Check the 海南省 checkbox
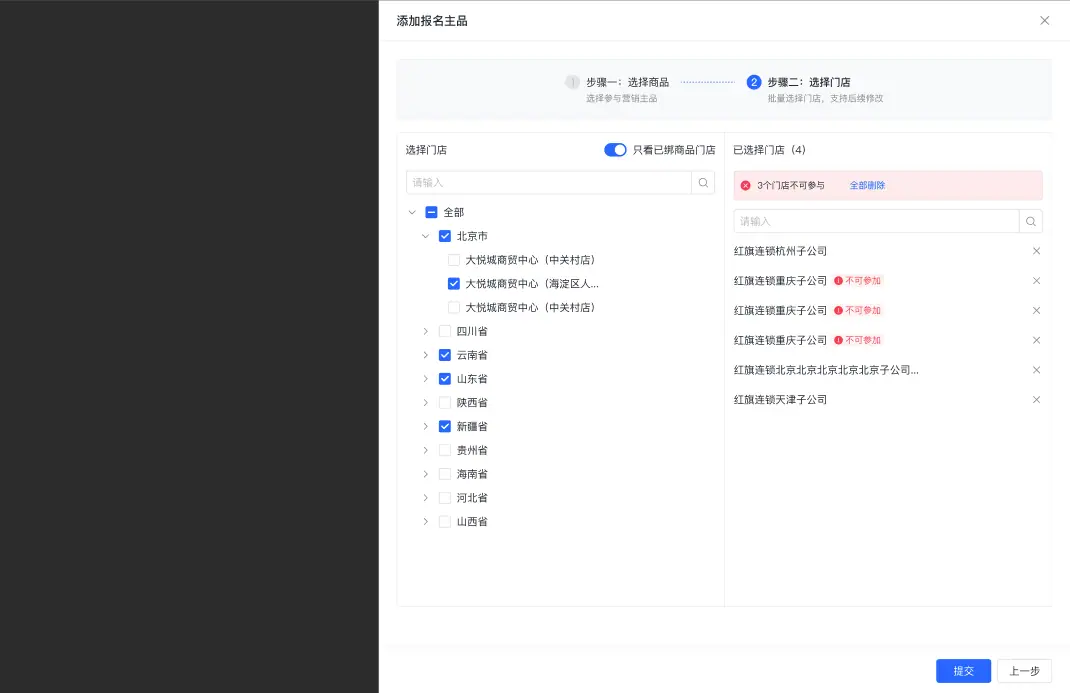1070x693 pixels. (445, 474)
